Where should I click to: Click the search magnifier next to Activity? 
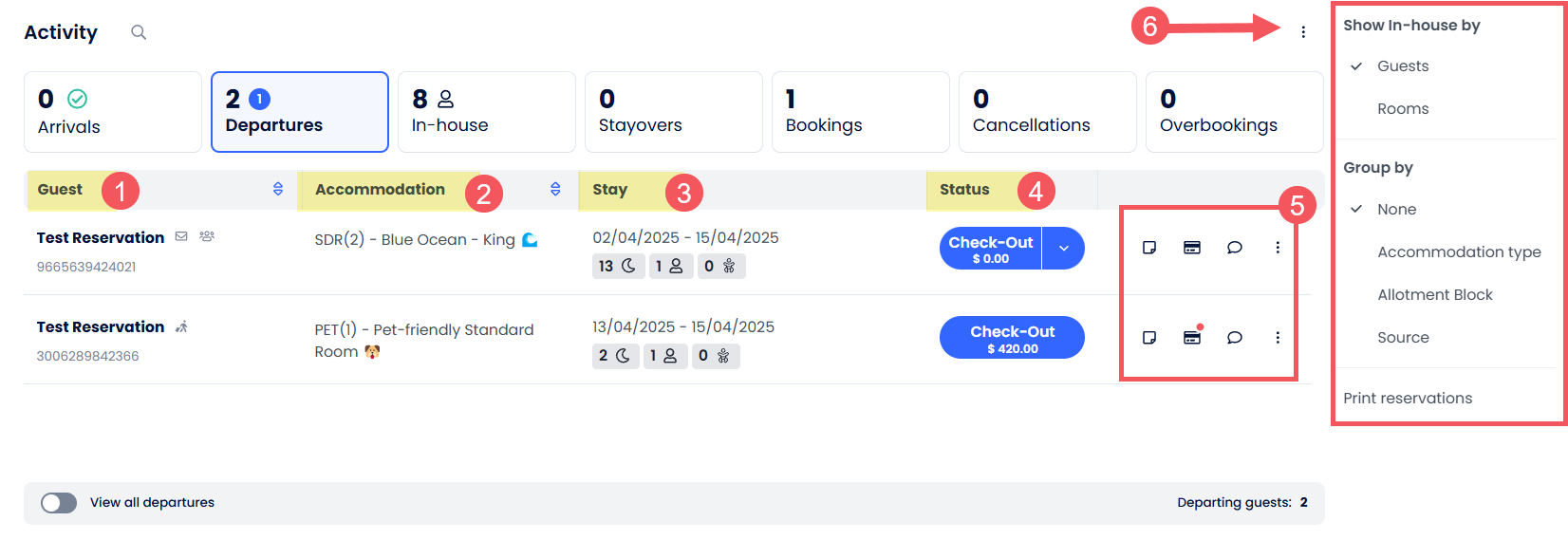coord(139,32)
